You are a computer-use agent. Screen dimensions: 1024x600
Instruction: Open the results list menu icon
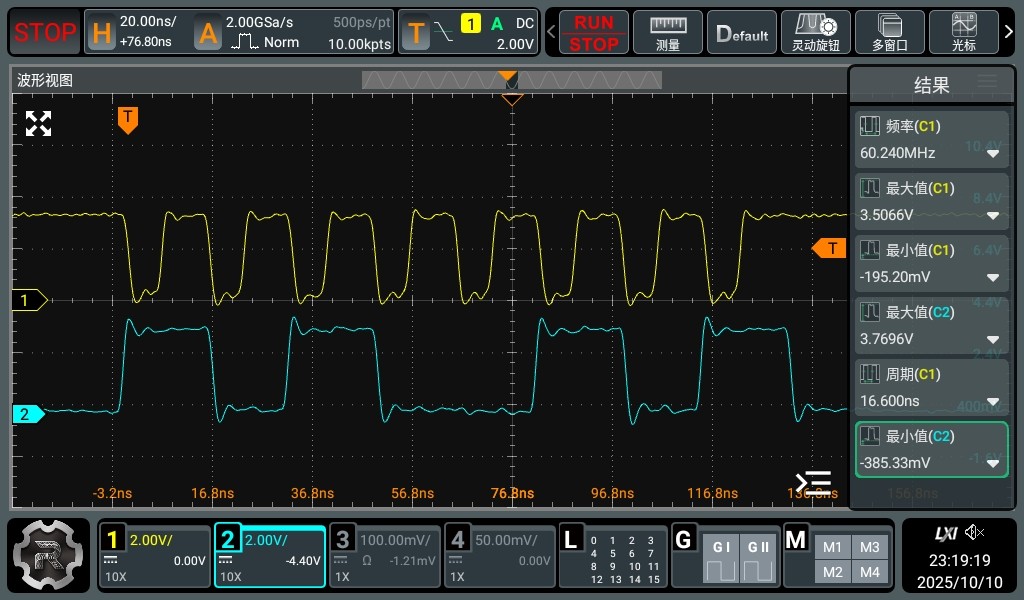pos(987,84)
